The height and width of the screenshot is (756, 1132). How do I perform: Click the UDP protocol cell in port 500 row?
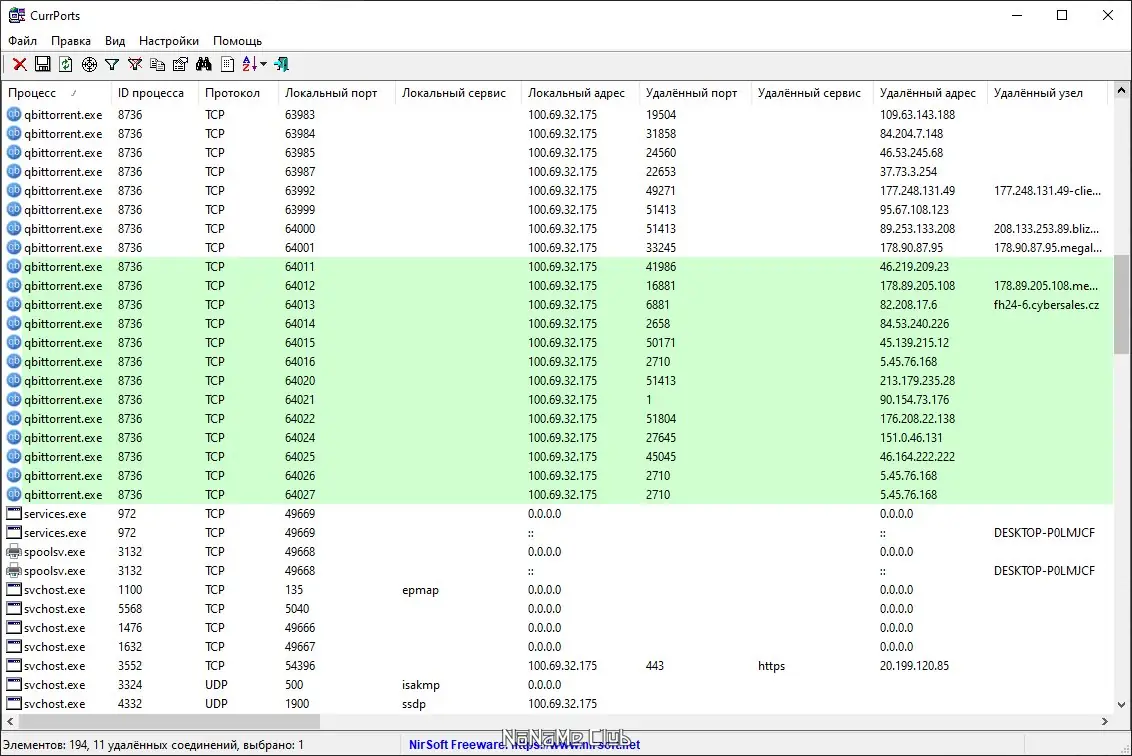[x=216, y=685]
